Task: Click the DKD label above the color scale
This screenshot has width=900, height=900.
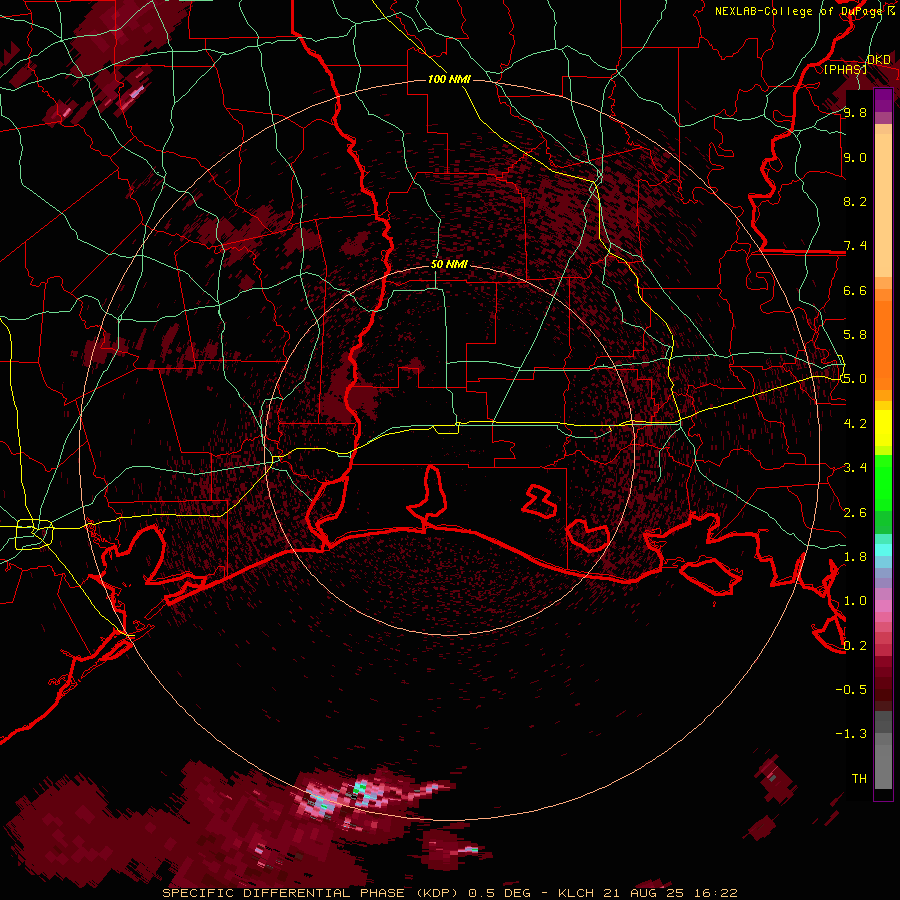Action: [879, 60]
